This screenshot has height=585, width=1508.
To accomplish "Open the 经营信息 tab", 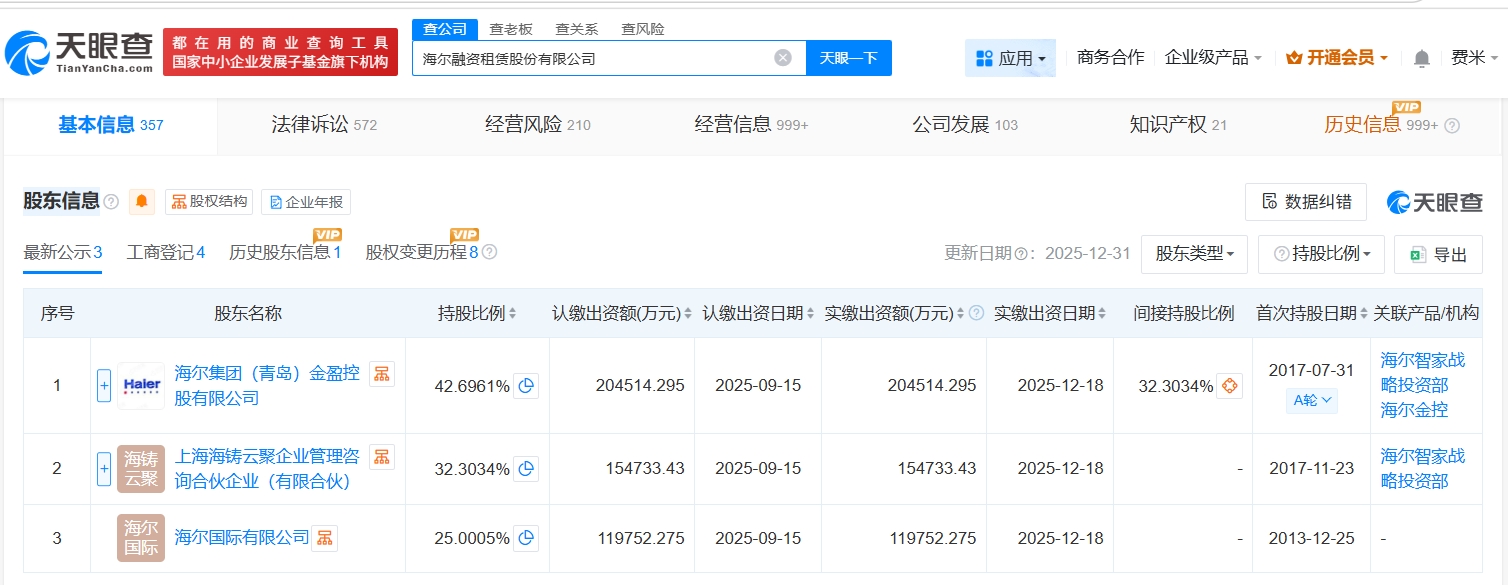I will [x=751, y=125].
